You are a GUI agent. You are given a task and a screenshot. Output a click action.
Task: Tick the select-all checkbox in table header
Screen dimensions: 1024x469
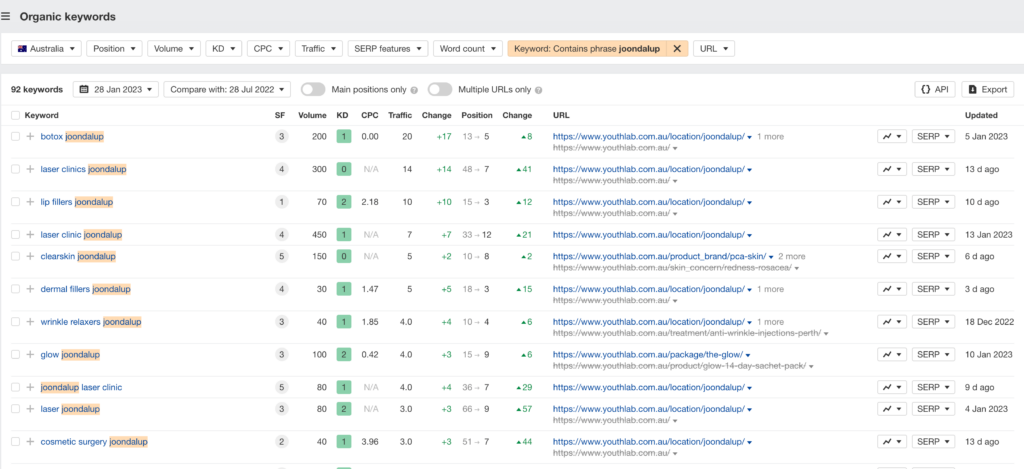[15, 115]
